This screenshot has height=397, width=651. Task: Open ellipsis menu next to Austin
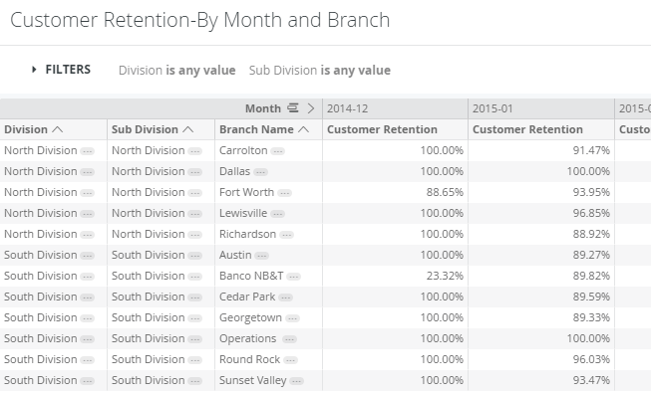(x=262, y=256)
